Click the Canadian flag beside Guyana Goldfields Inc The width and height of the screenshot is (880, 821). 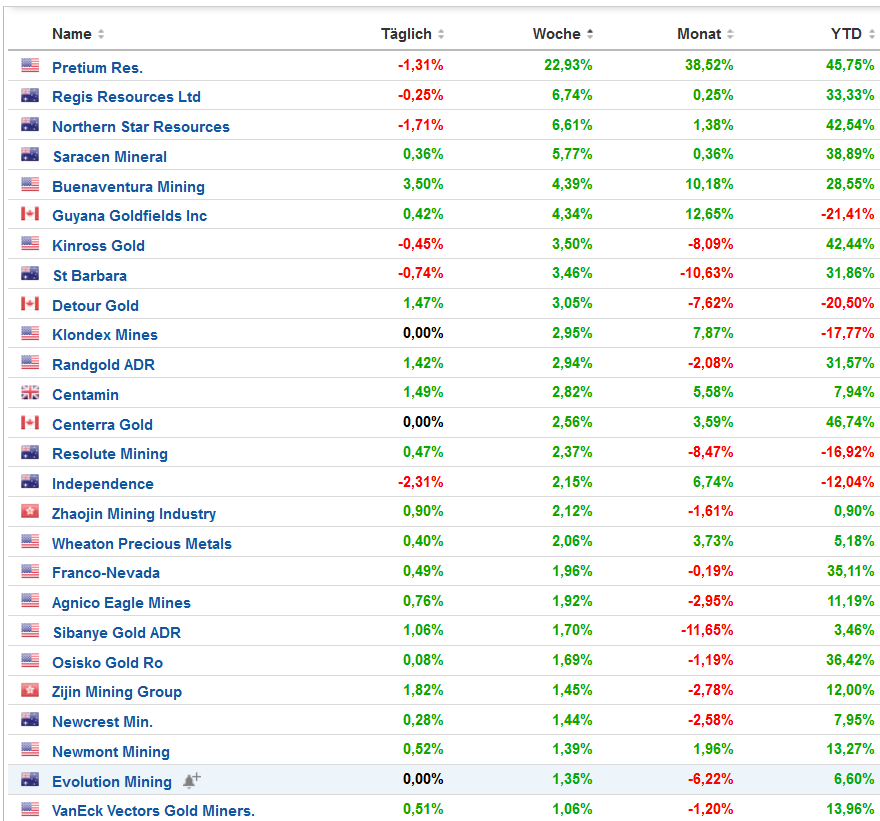(30, 214)
